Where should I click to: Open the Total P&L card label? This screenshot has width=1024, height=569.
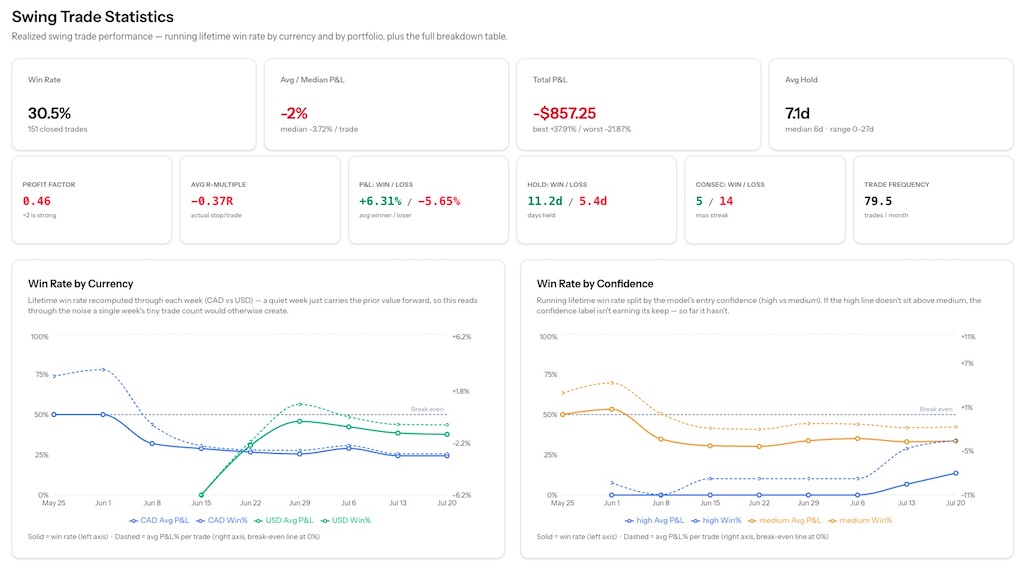[x=550, y=80]
